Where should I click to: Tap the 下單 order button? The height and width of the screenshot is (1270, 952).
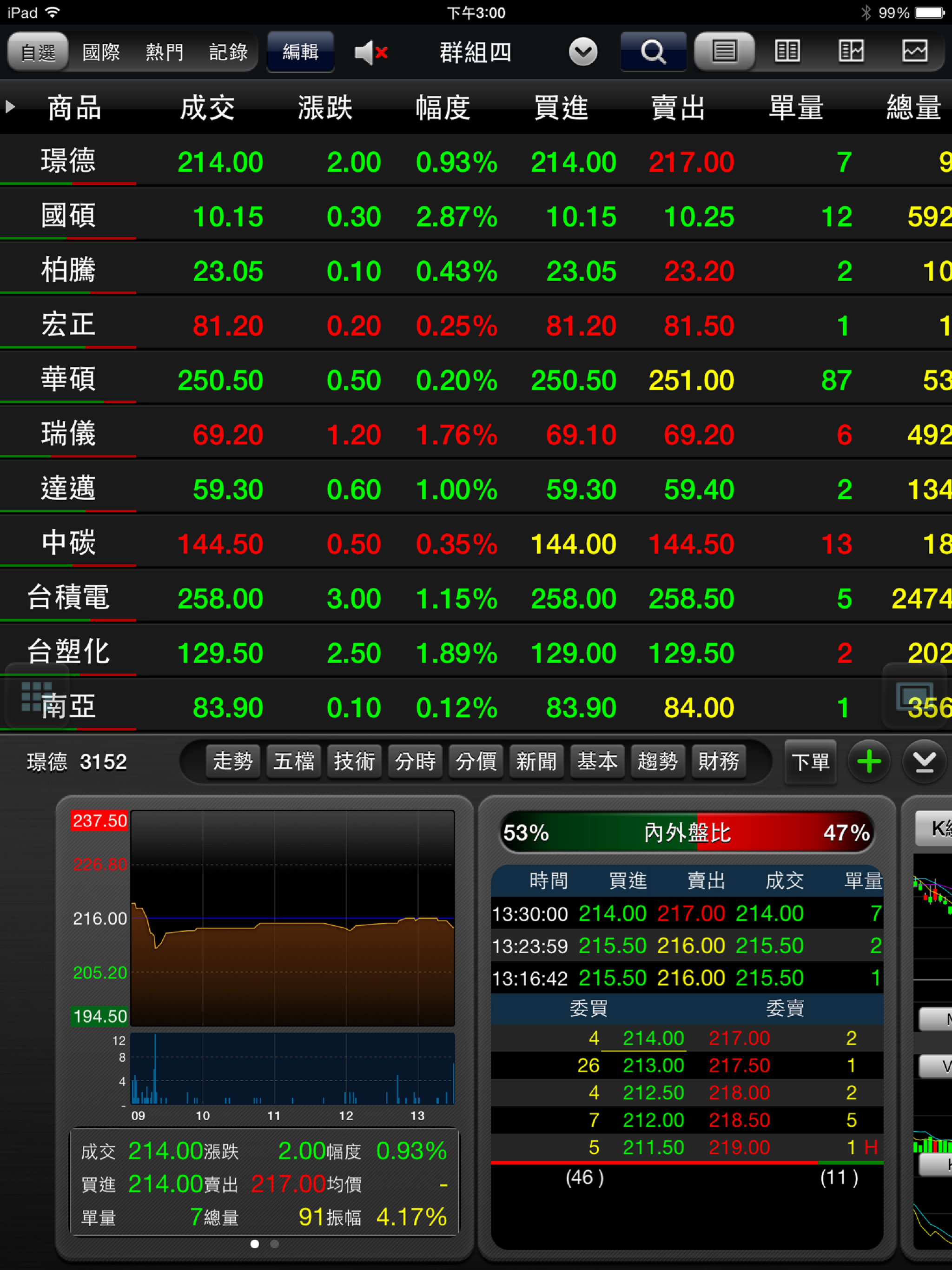pos(810,762)
